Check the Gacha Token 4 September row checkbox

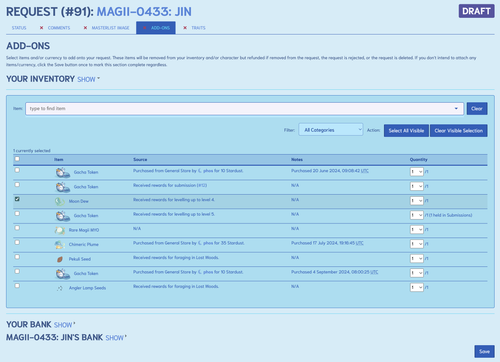click(x=17, y=271)
